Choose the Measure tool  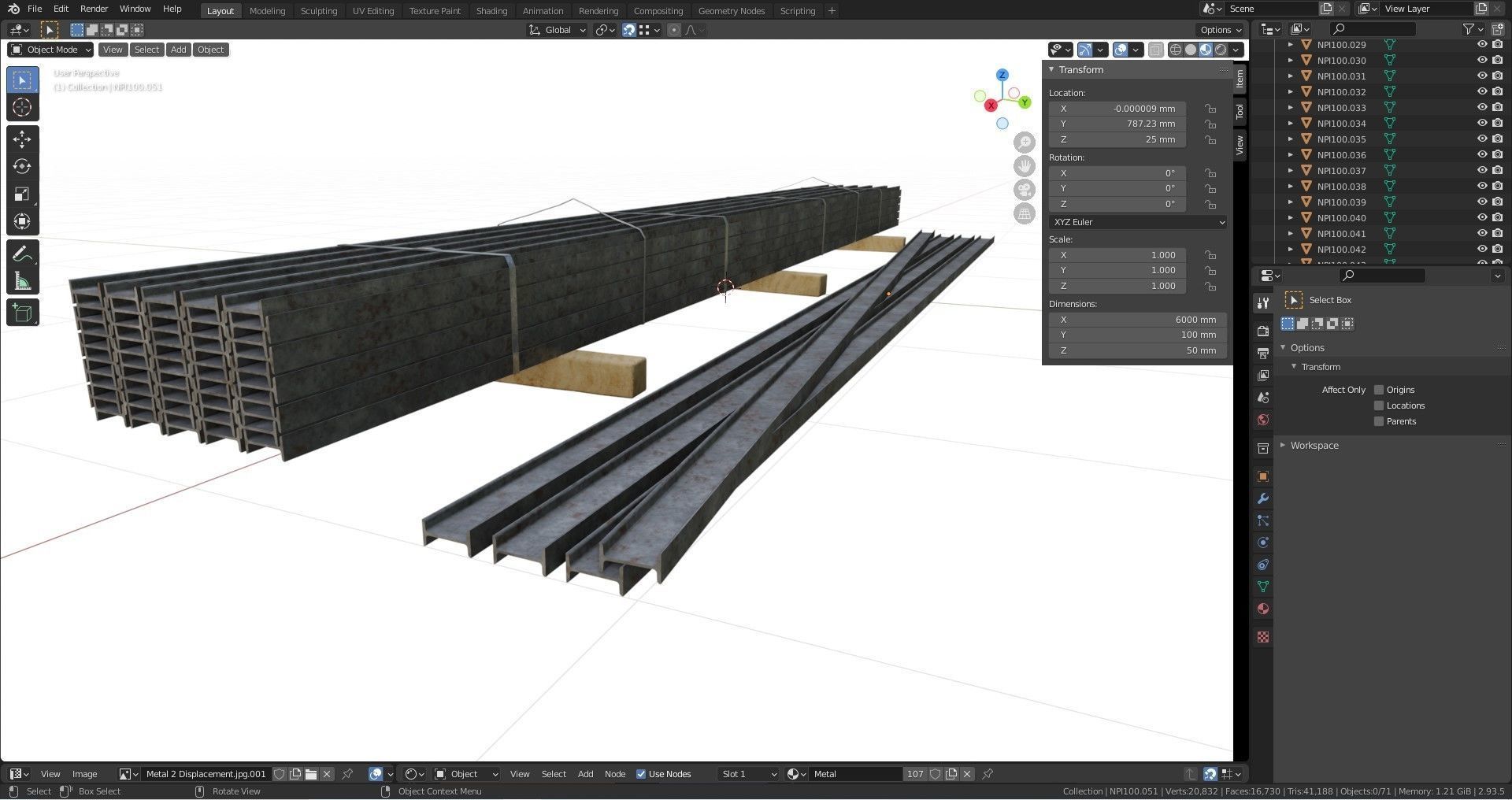point(22,281)
